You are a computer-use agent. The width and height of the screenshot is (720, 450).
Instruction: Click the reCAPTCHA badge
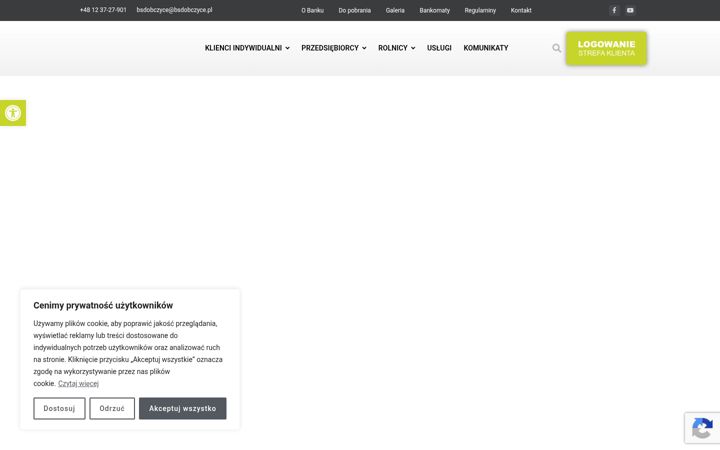click(702, 428)
